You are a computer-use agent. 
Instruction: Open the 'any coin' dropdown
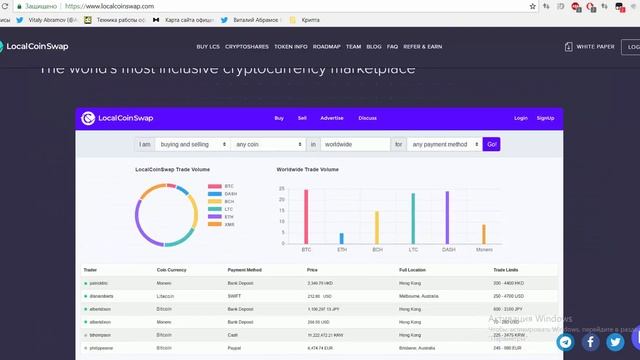tap(268, 144)
